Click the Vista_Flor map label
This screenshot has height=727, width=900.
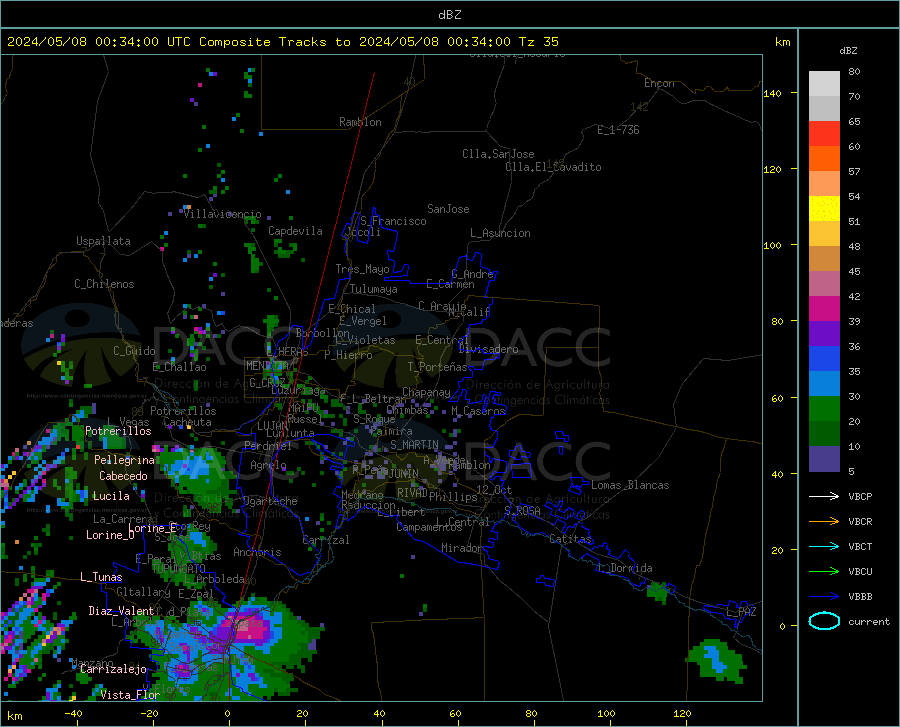coord(130,695)
